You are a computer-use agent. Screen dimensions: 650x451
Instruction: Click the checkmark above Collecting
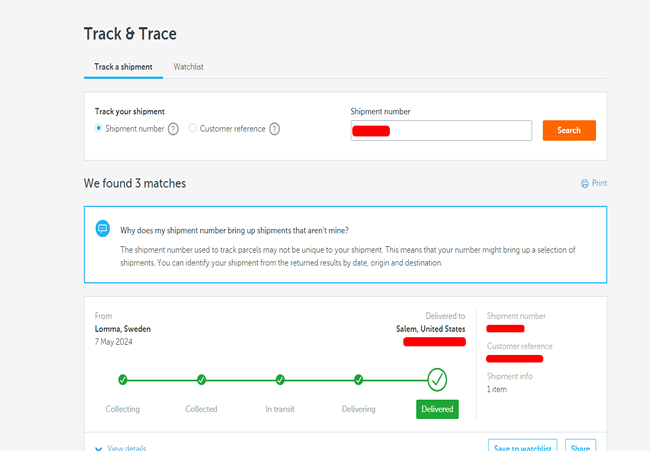click(x=123, y=380)
